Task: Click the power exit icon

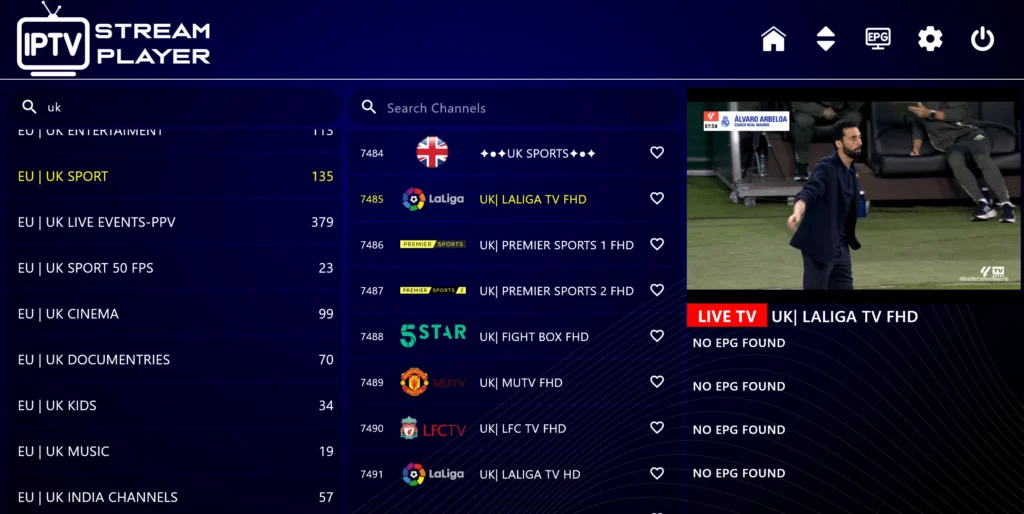Action: 982,39
